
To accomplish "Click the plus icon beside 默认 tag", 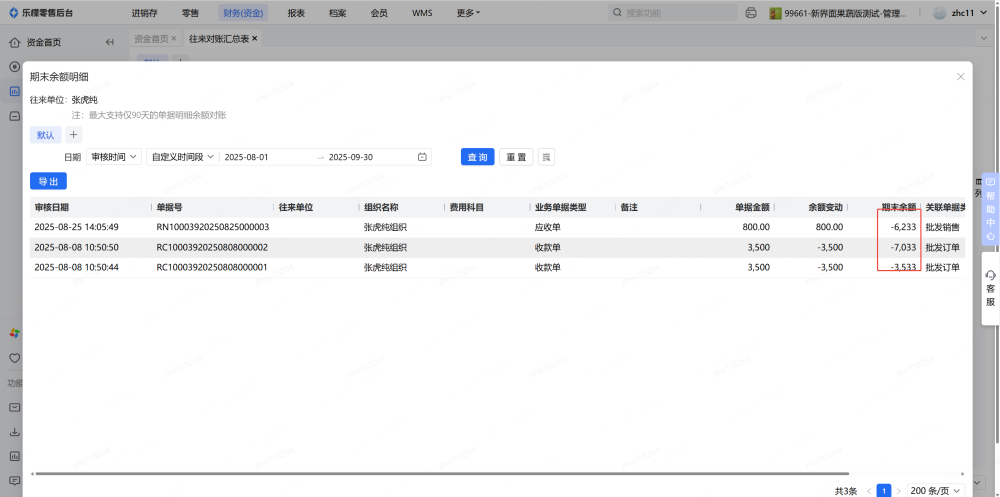I will click(74, 135).
